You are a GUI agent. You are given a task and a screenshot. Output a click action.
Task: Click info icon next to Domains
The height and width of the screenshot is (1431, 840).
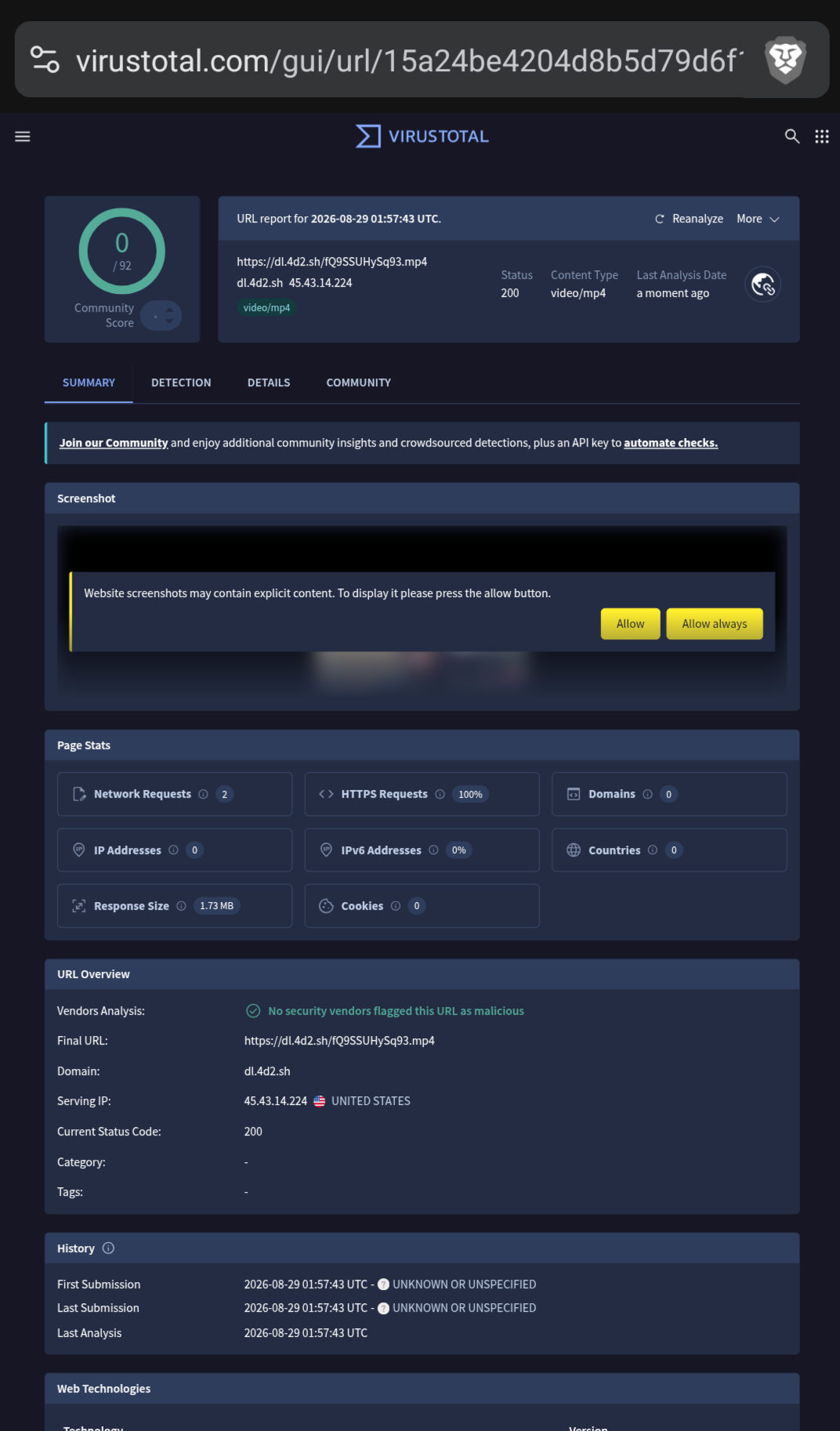click(647, 795)
